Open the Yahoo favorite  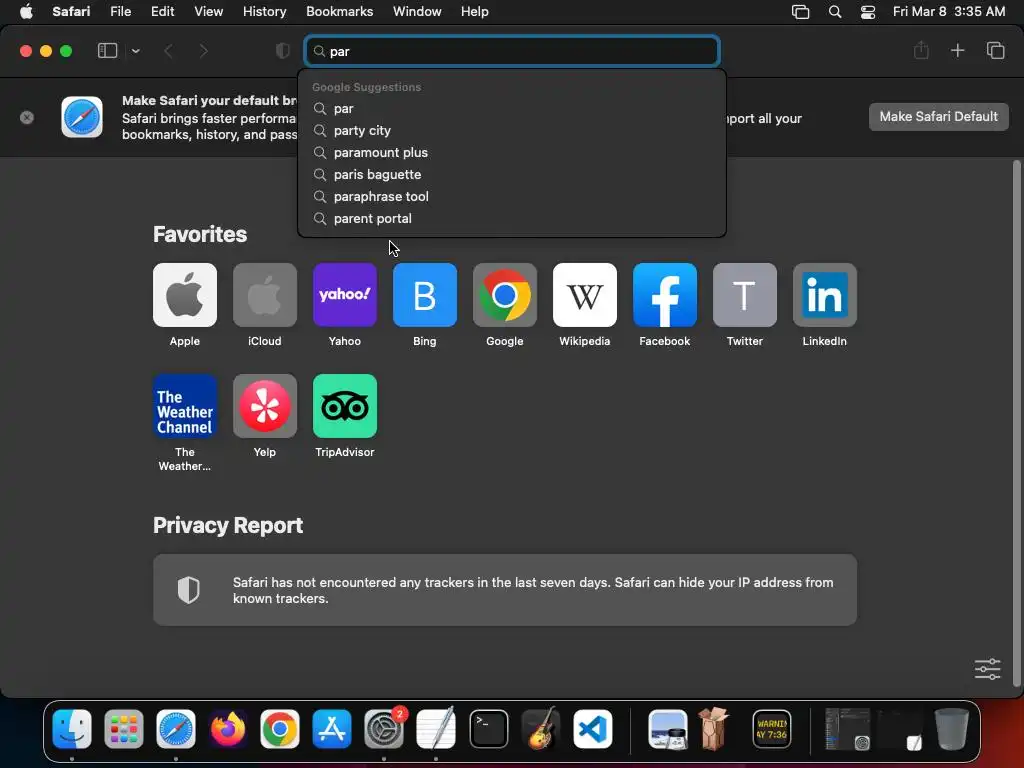[x=345, y=295]
